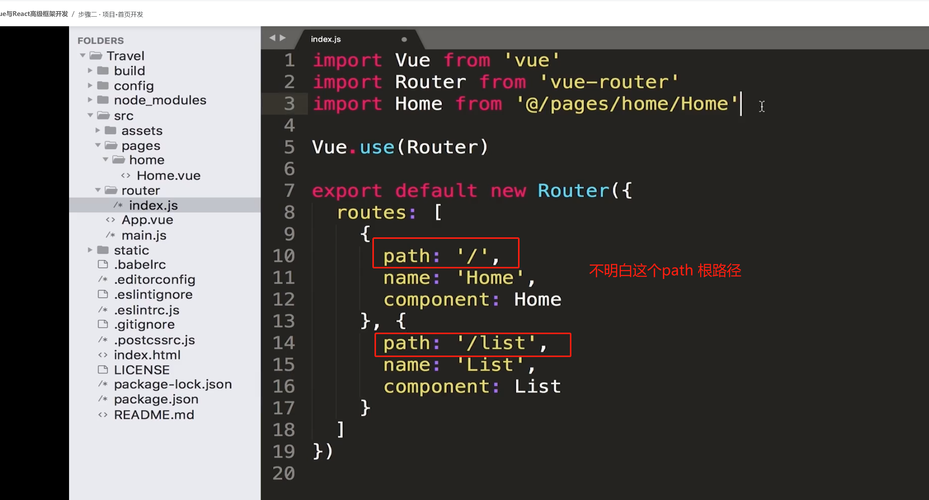Click the Home.vue file type icon
The image size is (929, 500).
tap(126, 175)
